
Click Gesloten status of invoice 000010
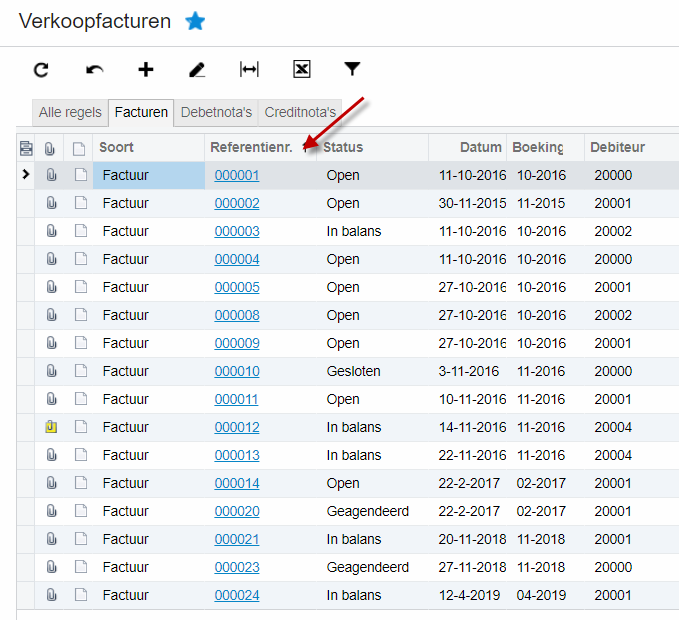click(353, 371)
